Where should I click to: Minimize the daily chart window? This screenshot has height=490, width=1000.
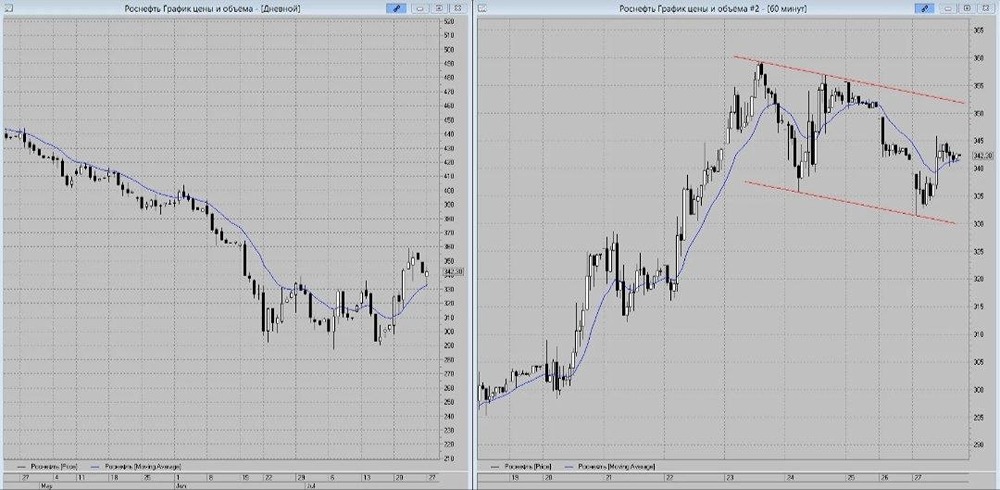pyautogui.click(x=421, y=8)
